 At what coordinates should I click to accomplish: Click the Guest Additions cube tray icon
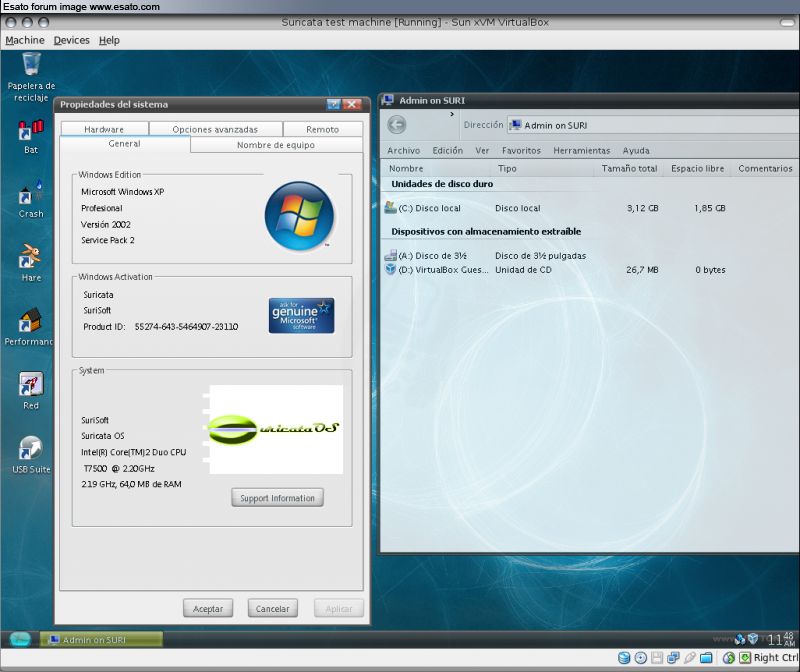753,638
